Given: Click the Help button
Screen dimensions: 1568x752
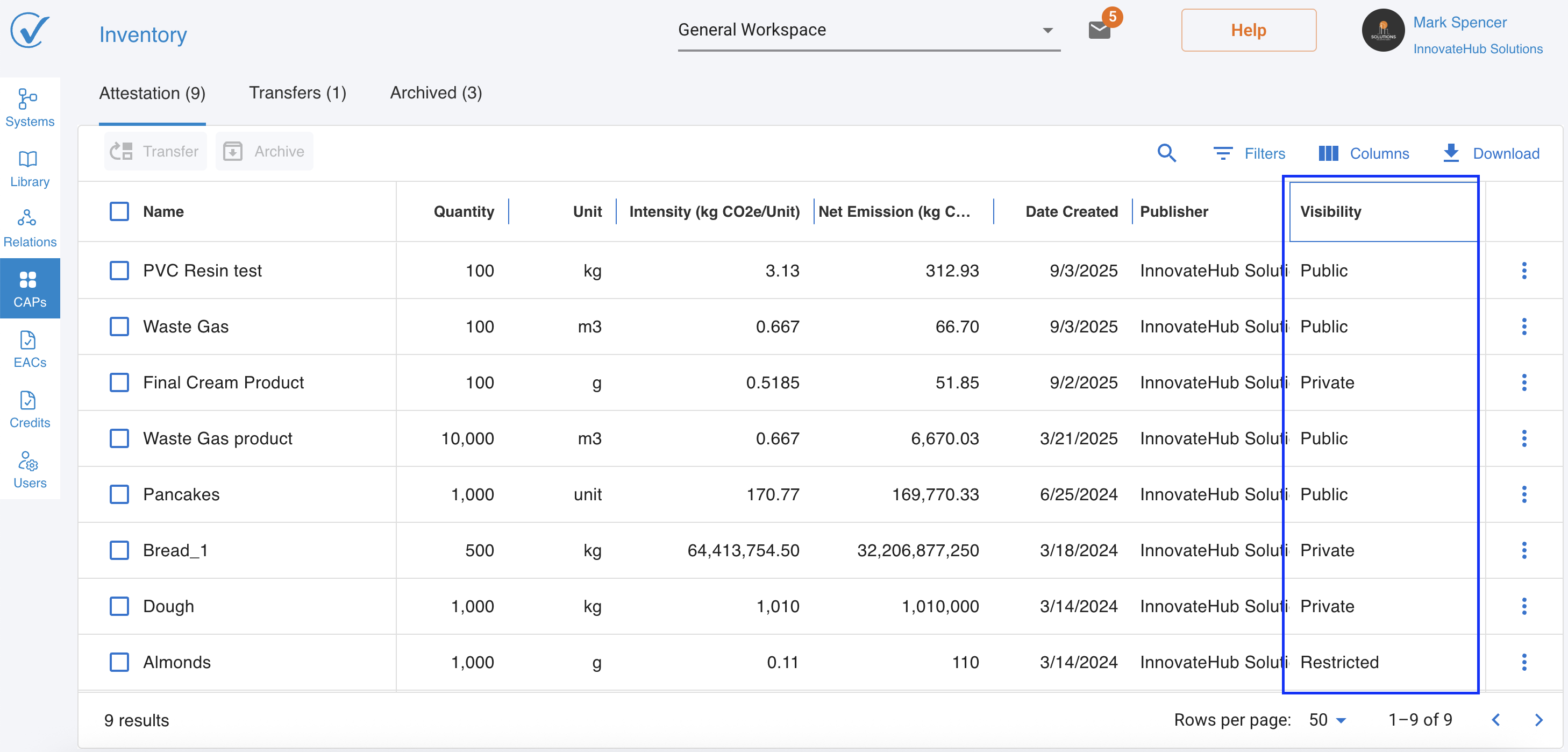Looking at the screenshot, I should [x=1248, y=30].
